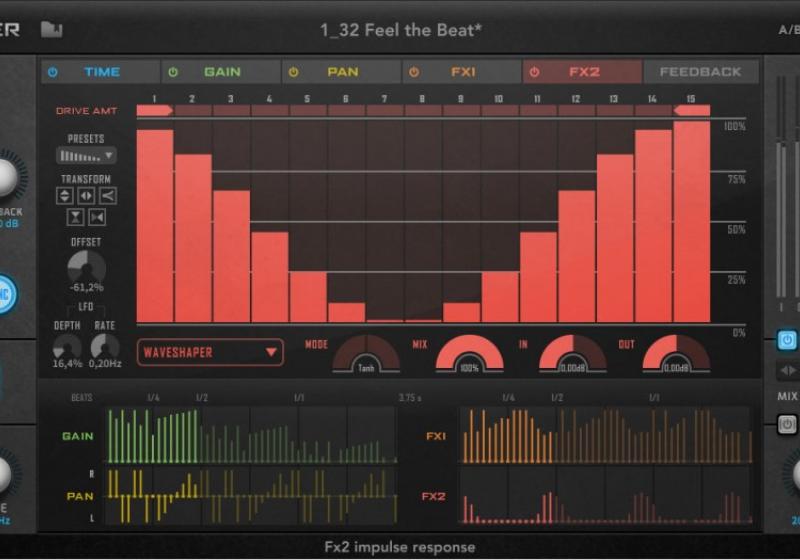Switch to the TIME tab
The height and width of the screenshot is (560, 800).
tap(101, 72)
